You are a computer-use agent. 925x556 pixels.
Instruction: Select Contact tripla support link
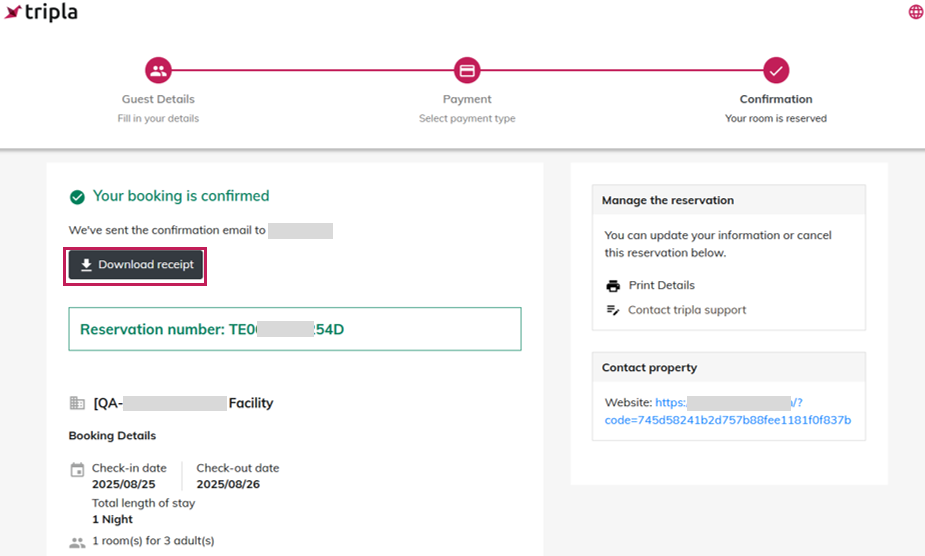coord(686,310)
